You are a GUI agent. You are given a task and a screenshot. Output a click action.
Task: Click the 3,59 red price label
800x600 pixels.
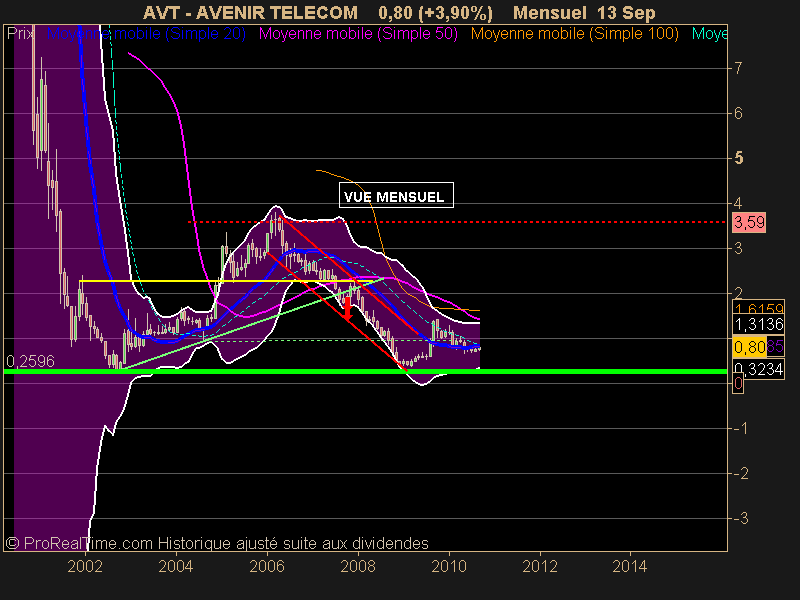pos(749,222)
